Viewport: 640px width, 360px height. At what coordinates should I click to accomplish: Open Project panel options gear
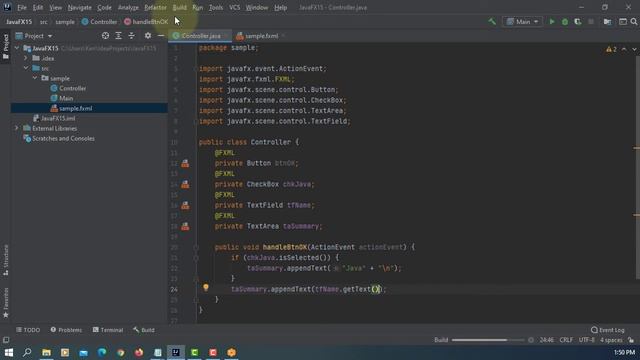(148, 36)
